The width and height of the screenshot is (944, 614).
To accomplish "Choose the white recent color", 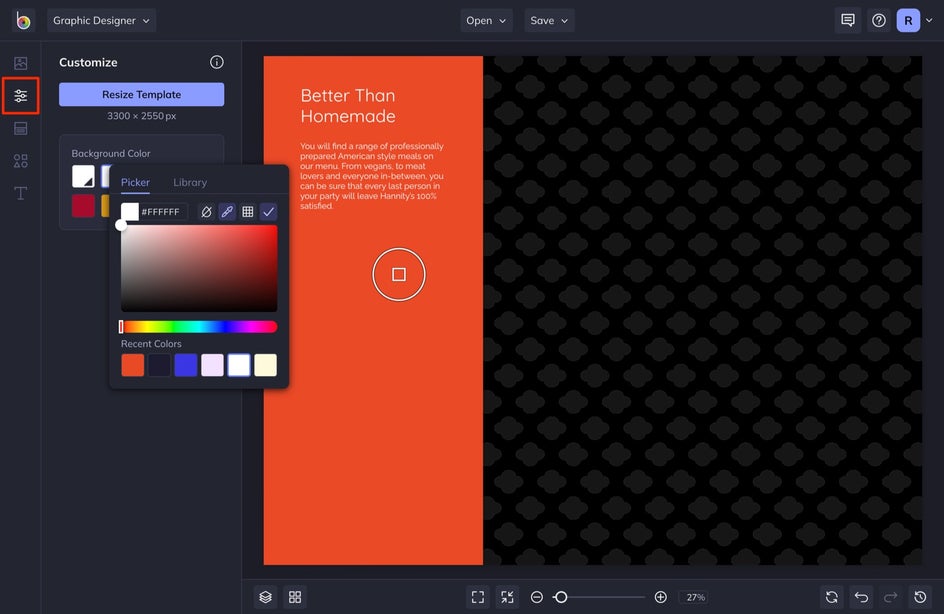I will [x=238, y=365].
